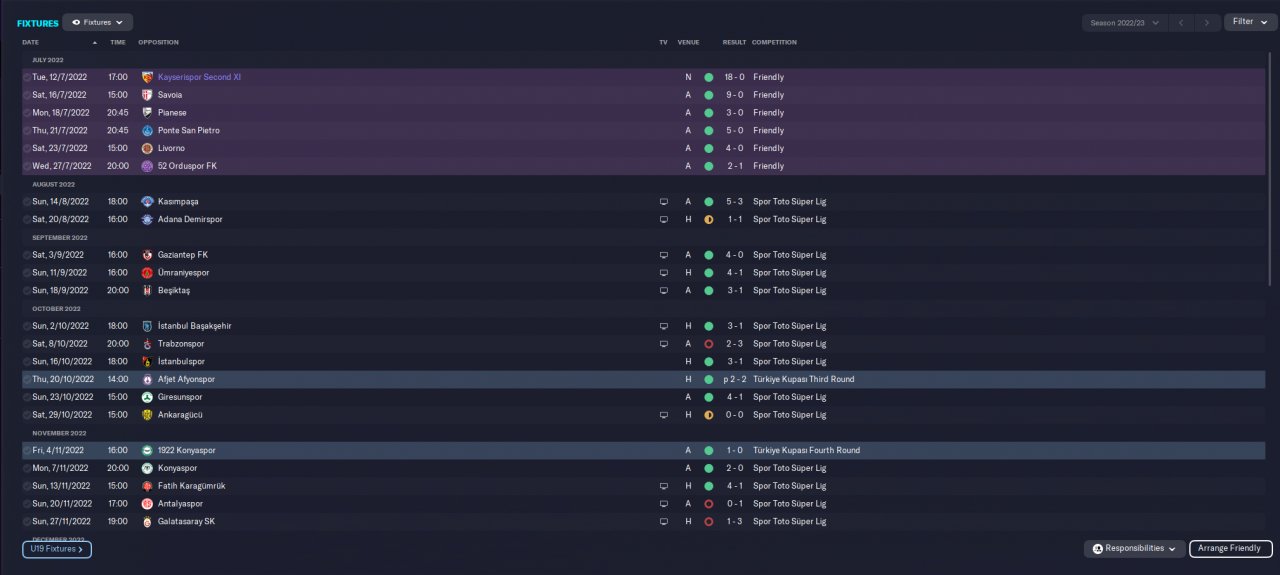Click the TV broadcast icon for Kasımpaşa match
The width and height of the screenshot is (1280, 575).
click(663, 201)
